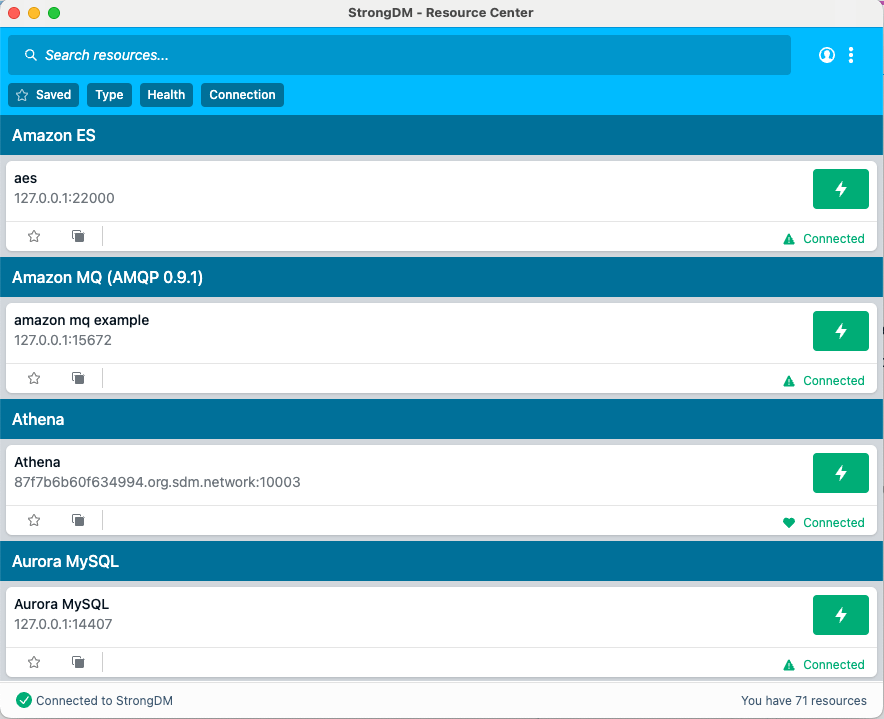
Task: Open the three-dot more options menu
Action: [851, 55]
